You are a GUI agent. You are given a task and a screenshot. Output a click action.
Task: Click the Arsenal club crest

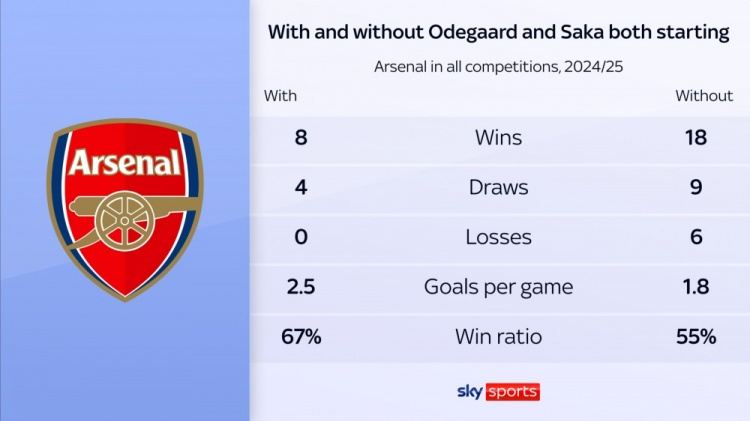[125, 210]
